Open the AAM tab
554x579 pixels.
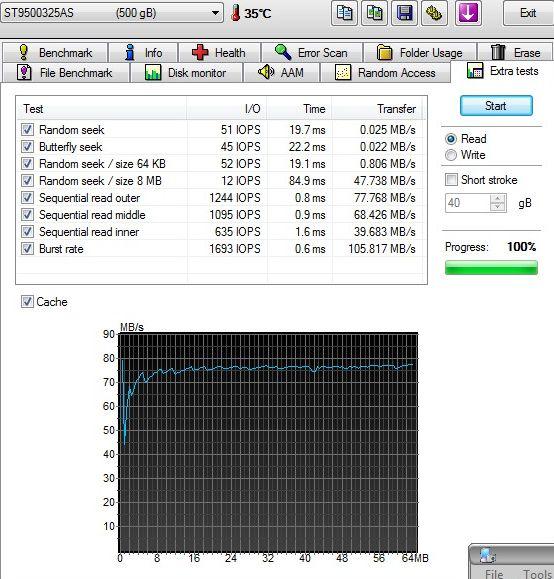(281, 72)
